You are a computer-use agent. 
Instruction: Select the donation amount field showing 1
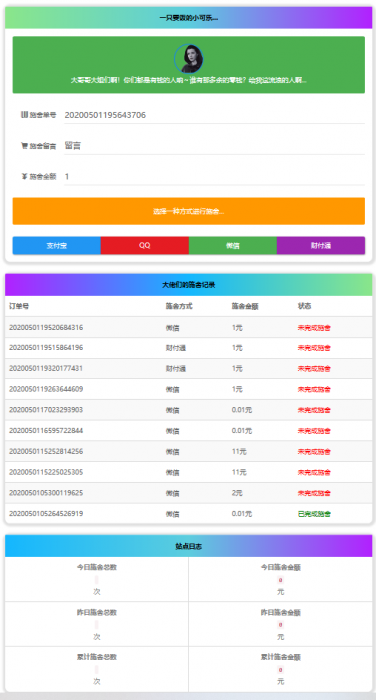click(x=214, y=177)
